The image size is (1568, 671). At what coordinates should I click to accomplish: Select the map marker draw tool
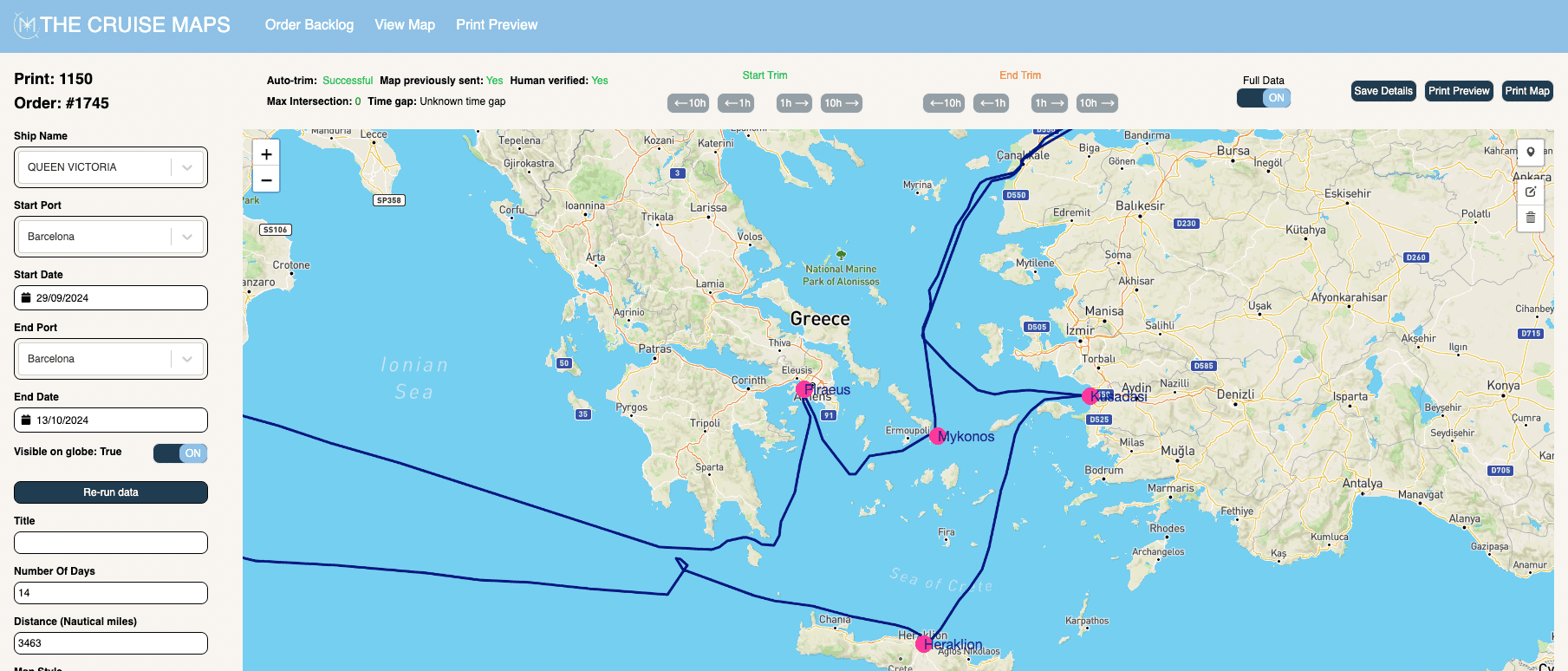(x=1531, y=153)
